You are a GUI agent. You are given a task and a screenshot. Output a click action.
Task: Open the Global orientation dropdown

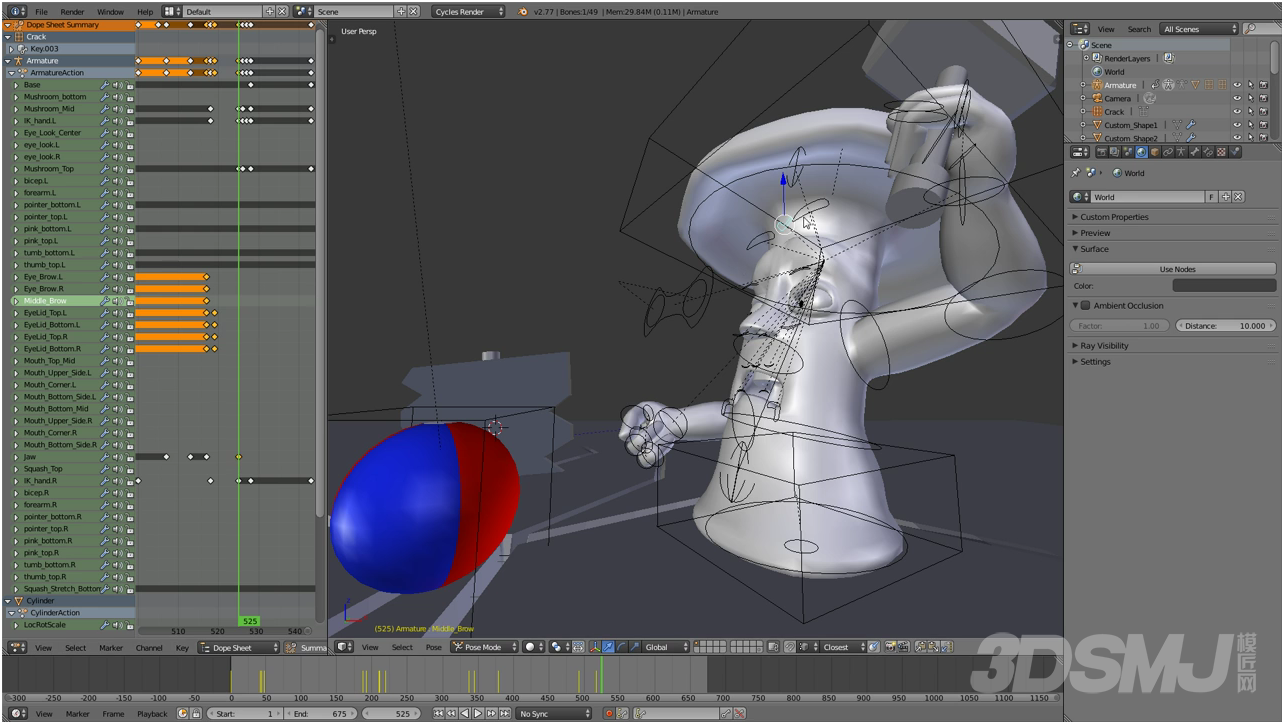point(665,647)
